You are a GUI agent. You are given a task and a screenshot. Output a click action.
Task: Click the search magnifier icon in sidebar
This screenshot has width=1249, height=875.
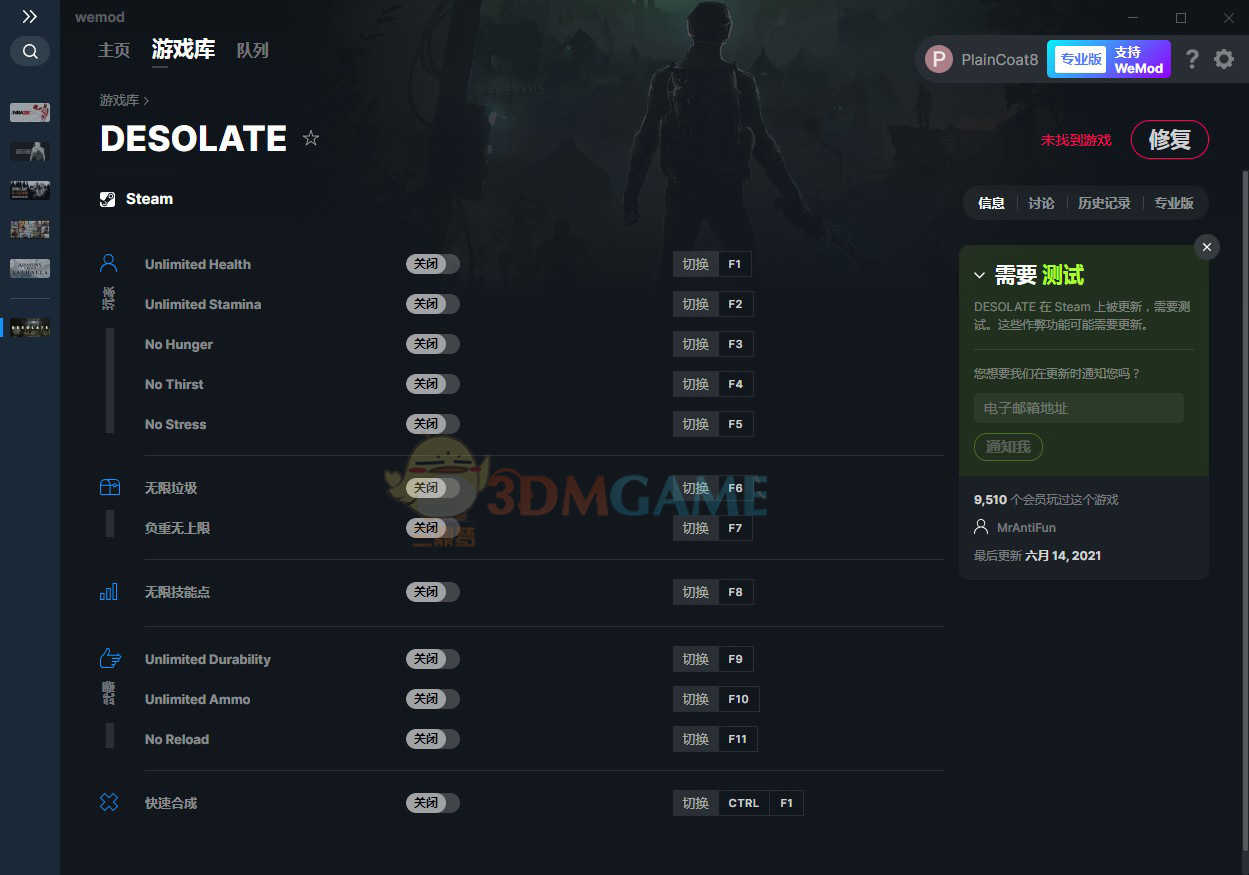tap(30, 51)
